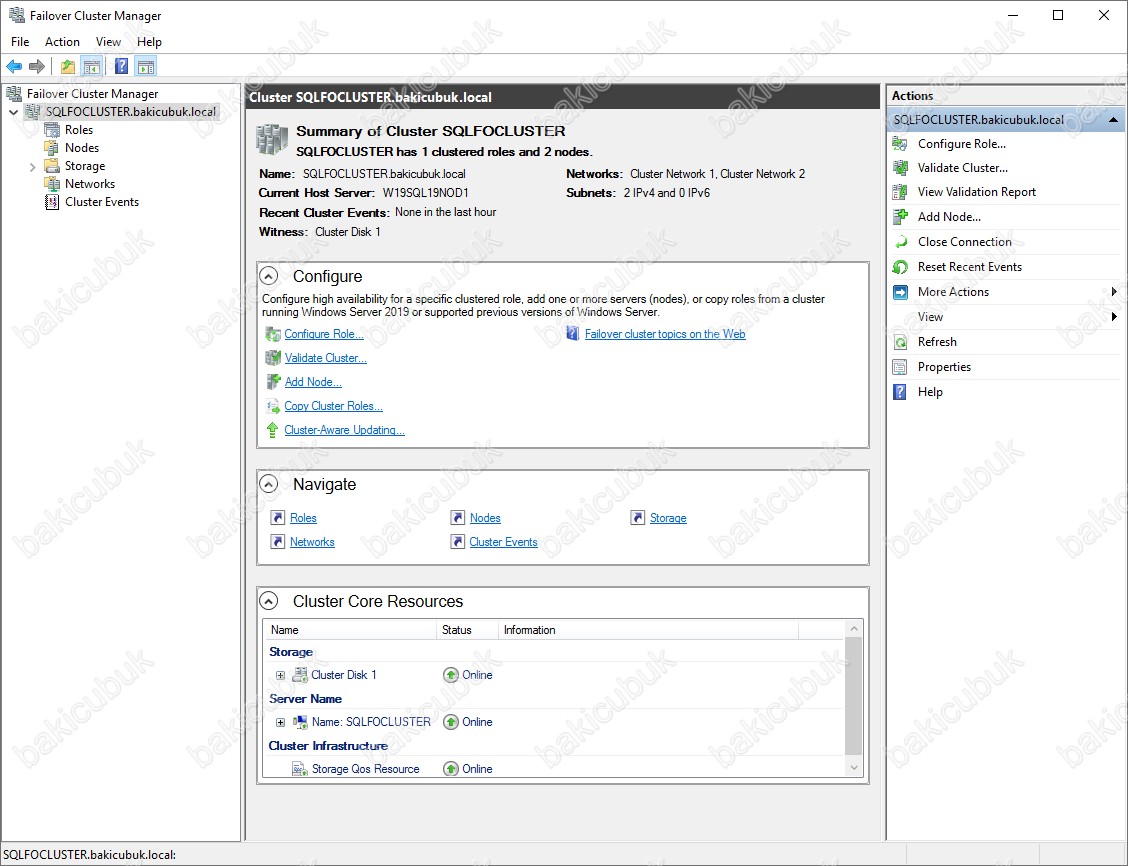Collapse the Configure section chevron
The height and width of the screenshot is (866, 1128).
click(x=269, y=276)
